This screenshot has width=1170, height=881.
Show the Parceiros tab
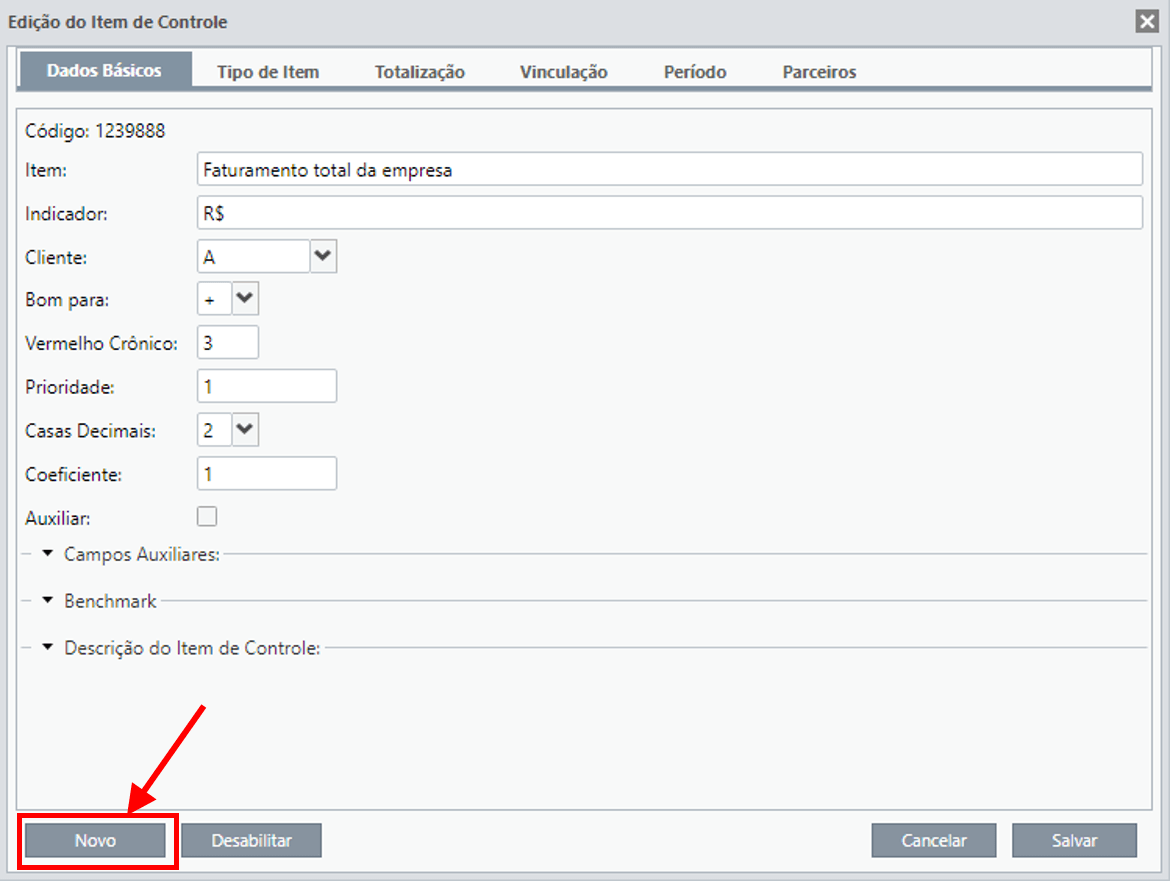click(819, 72)
